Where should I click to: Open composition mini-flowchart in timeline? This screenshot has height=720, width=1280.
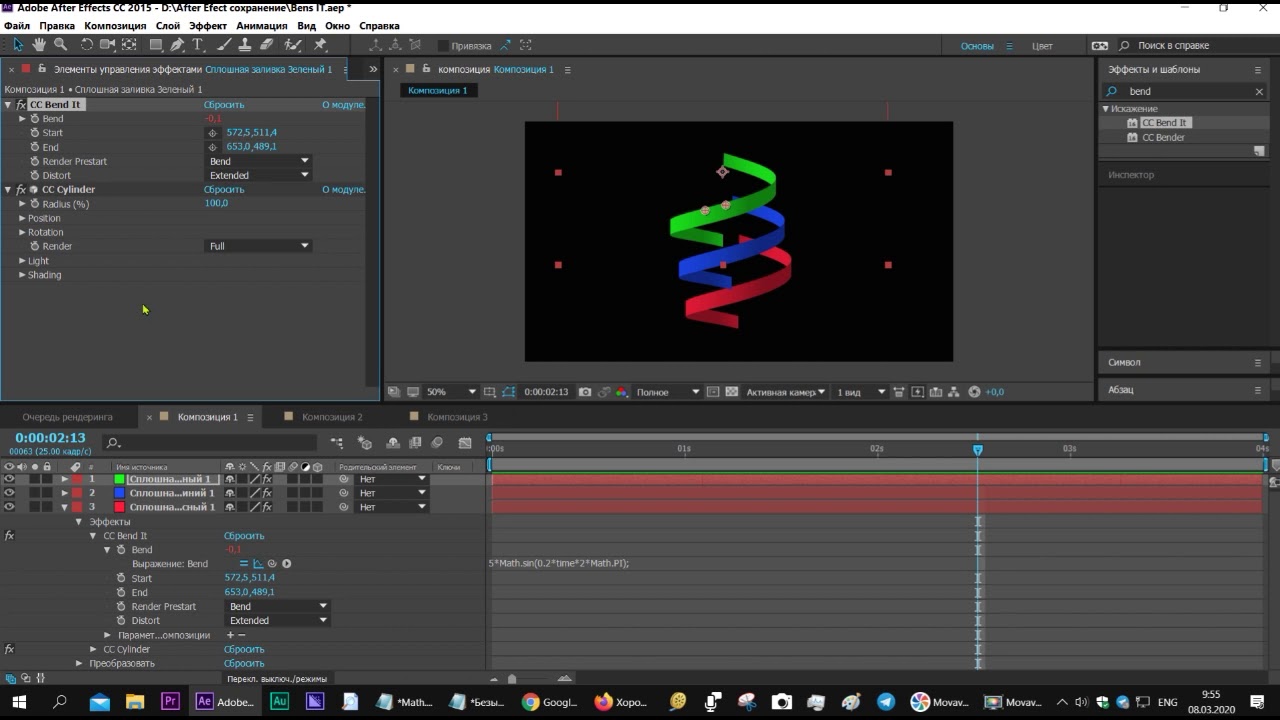click(x=337, y=443)
